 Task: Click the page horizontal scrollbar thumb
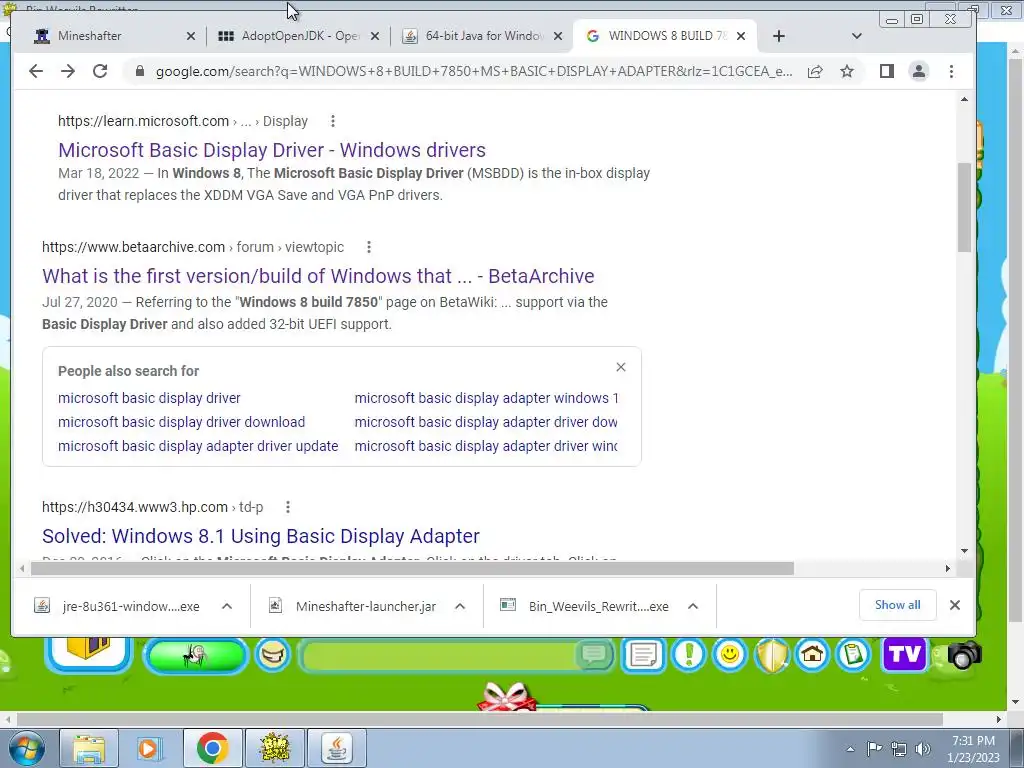pyautogui.click(x=413, y=569)
